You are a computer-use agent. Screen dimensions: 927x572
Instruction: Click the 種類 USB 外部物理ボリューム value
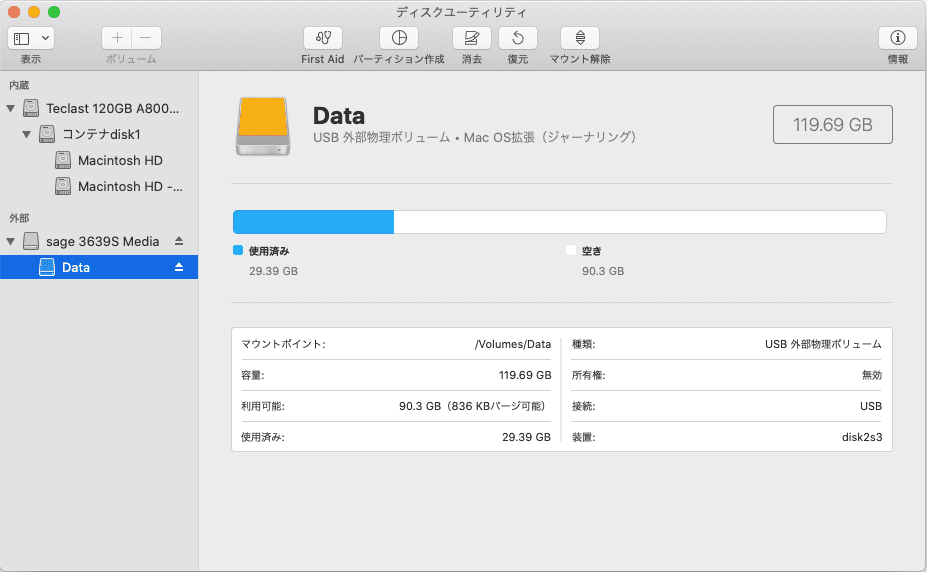[x=823, y=344]
